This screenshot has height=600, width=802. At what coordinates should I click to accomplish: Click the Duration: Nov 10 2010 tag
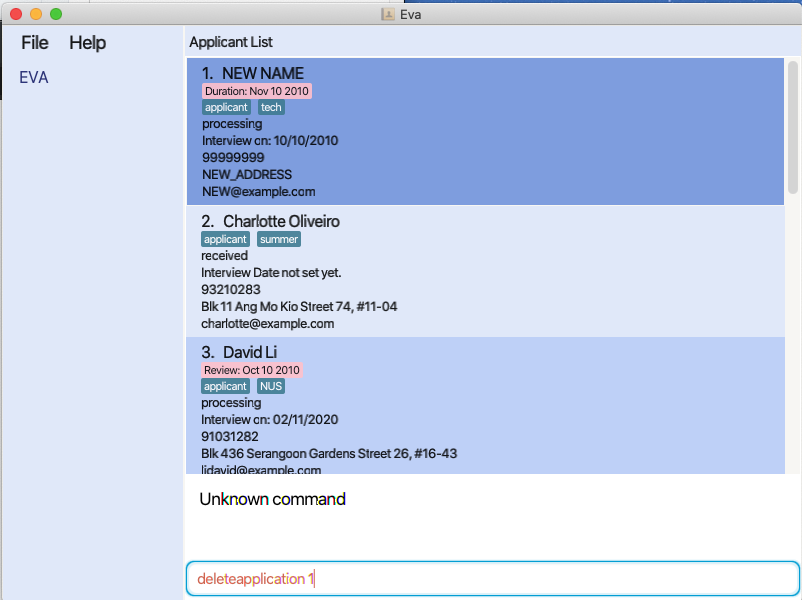click(x=257, y=91)
